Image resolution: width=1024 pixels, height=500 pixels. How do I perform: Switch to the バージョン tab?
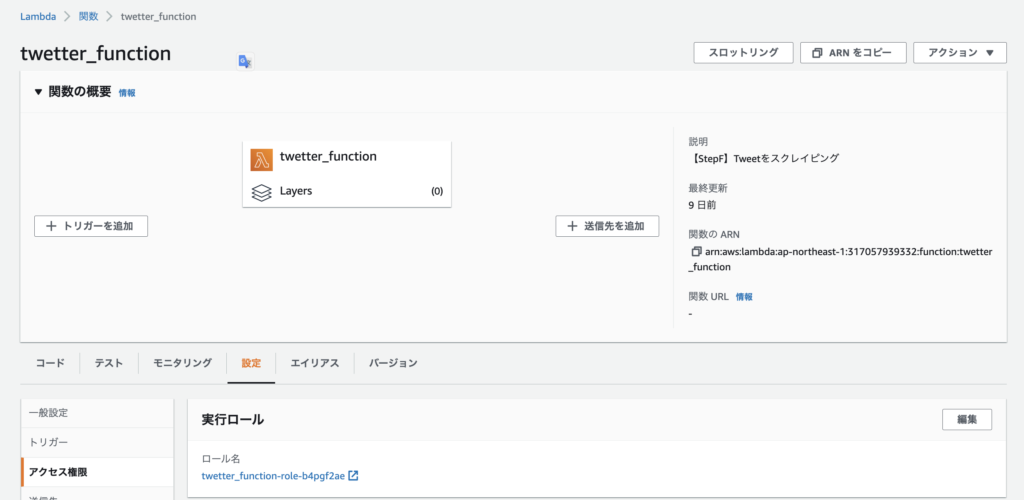(392, 363)
